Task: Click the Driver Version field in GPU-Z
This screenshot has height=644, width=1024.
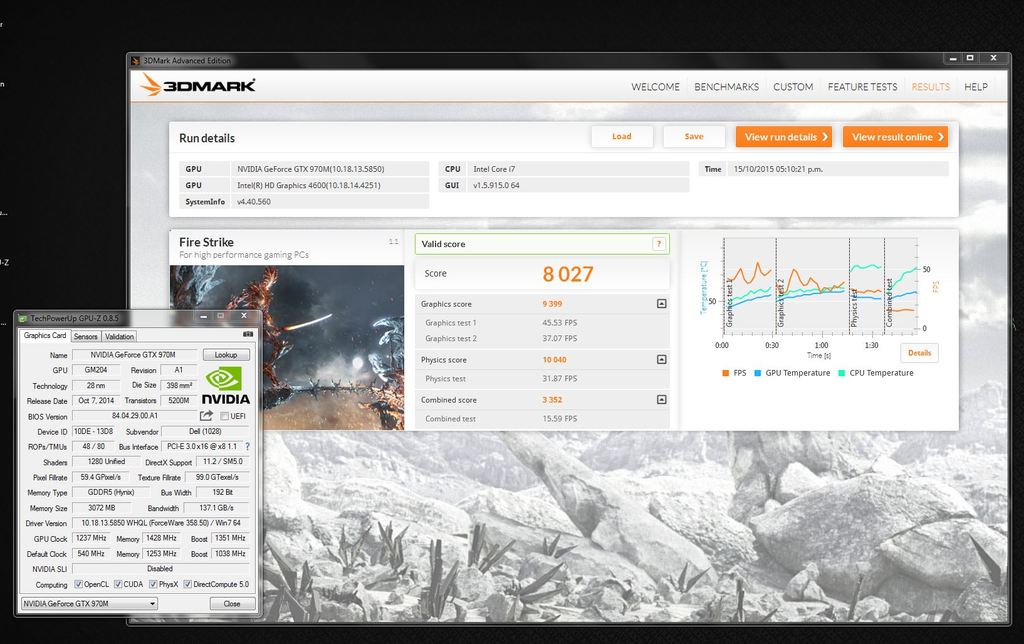Action: click(x=160, y=523)
